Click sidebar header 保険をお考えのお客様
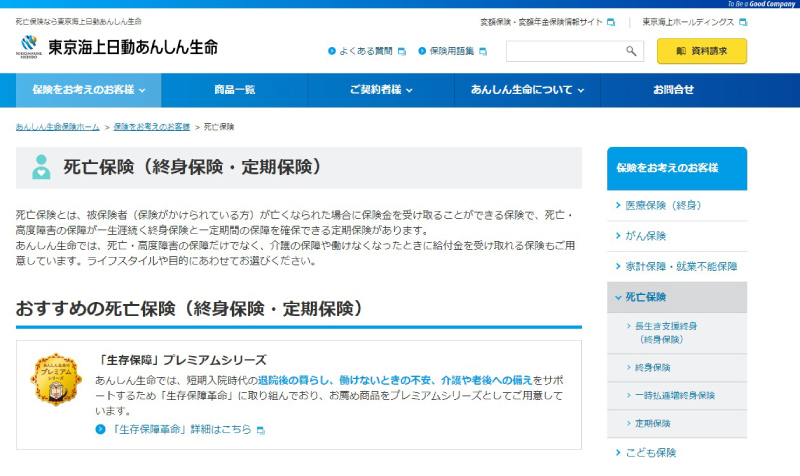Viewport: 800px width, 476px height. [x=677, y=168]
